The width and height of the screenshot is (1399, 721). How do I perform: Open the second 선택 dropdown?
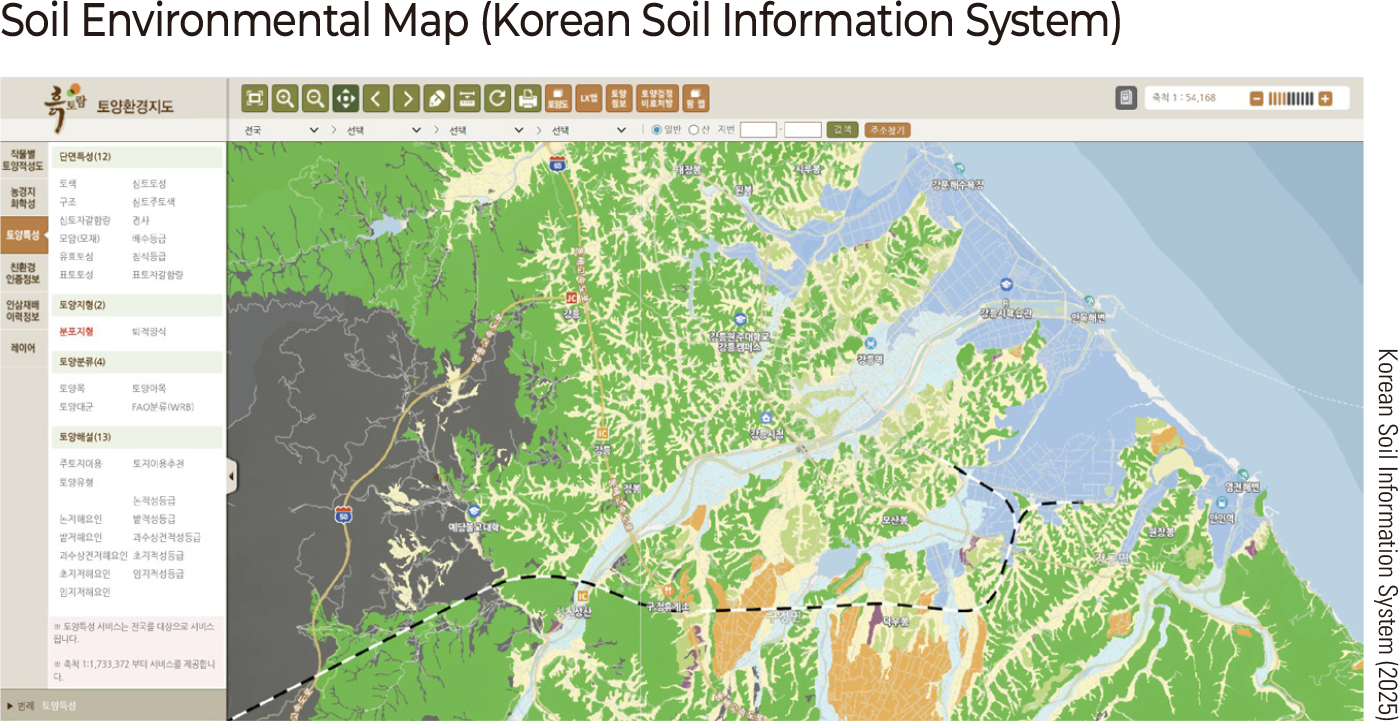[384, 130]
